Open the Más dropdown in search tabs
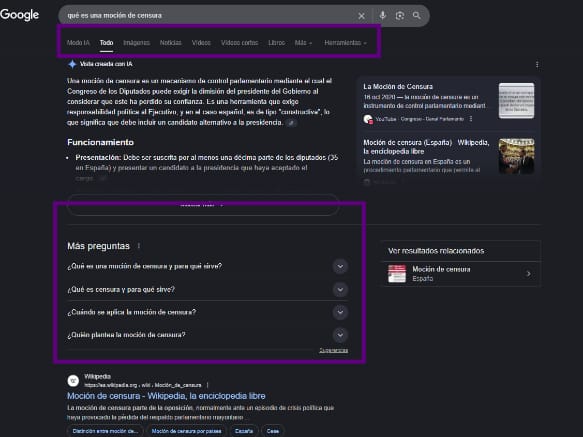The width and height of the screenshot is (583, 437). click(x=303, y=43)
